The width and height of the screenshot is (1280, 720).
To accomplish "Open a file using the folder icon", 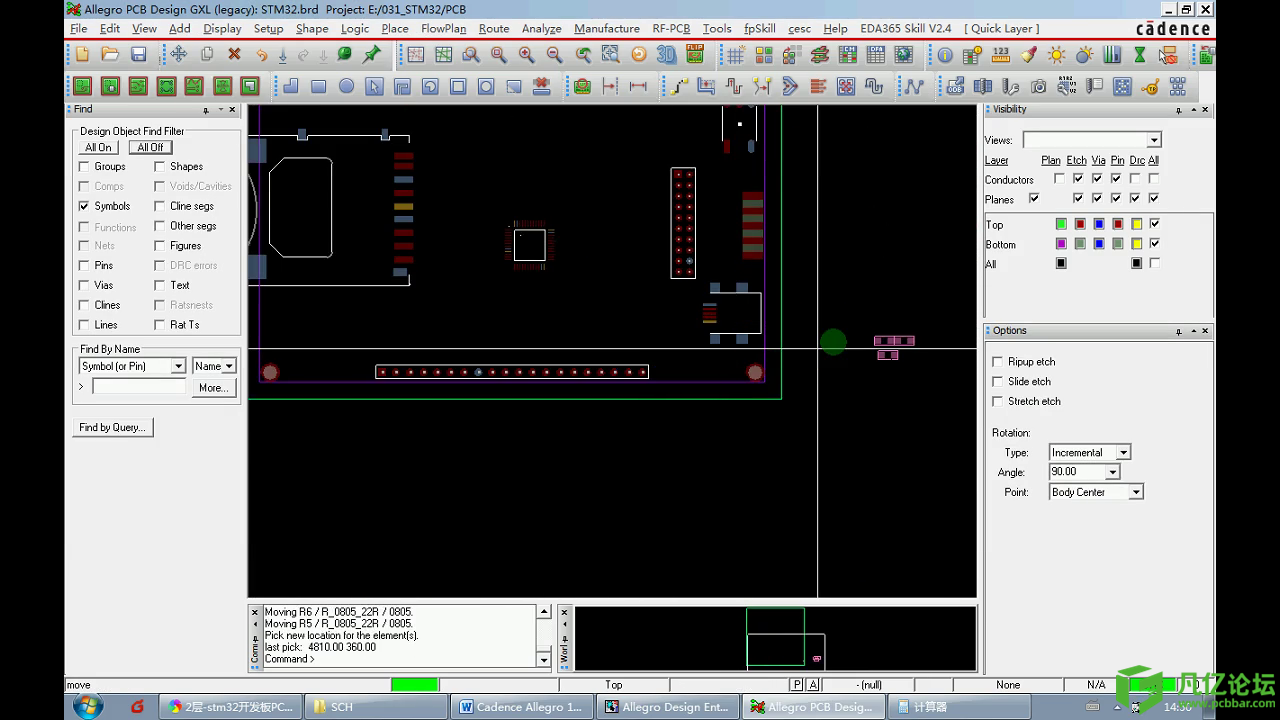I will (x=110, y=54).
